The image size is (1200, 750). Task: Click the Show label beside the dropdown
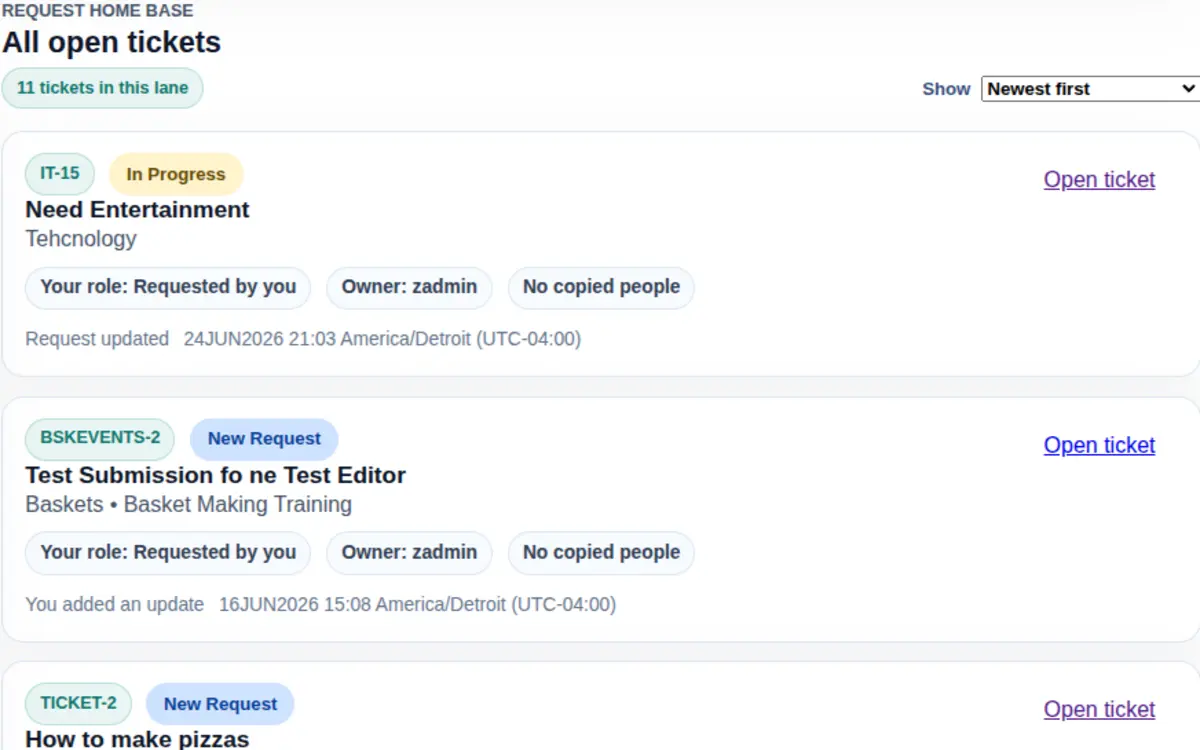coord(946,89)
